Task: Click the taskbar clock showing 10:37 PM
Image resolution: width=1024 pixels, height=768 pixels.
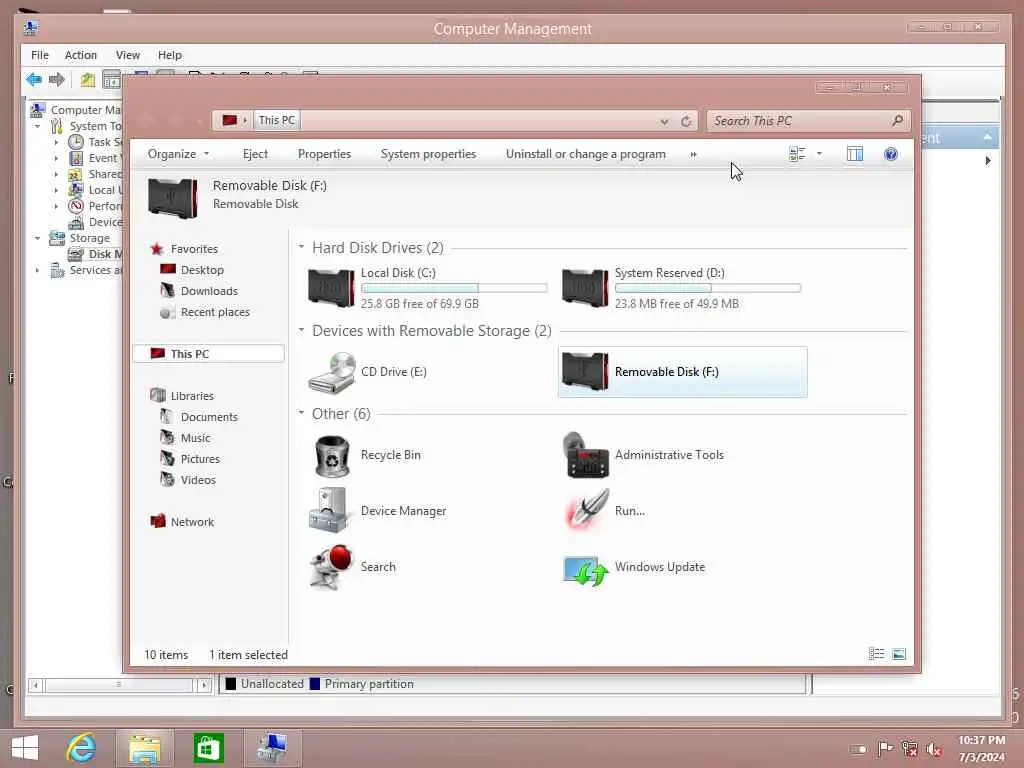Action: pyautogui.click(x=981, y=740)
